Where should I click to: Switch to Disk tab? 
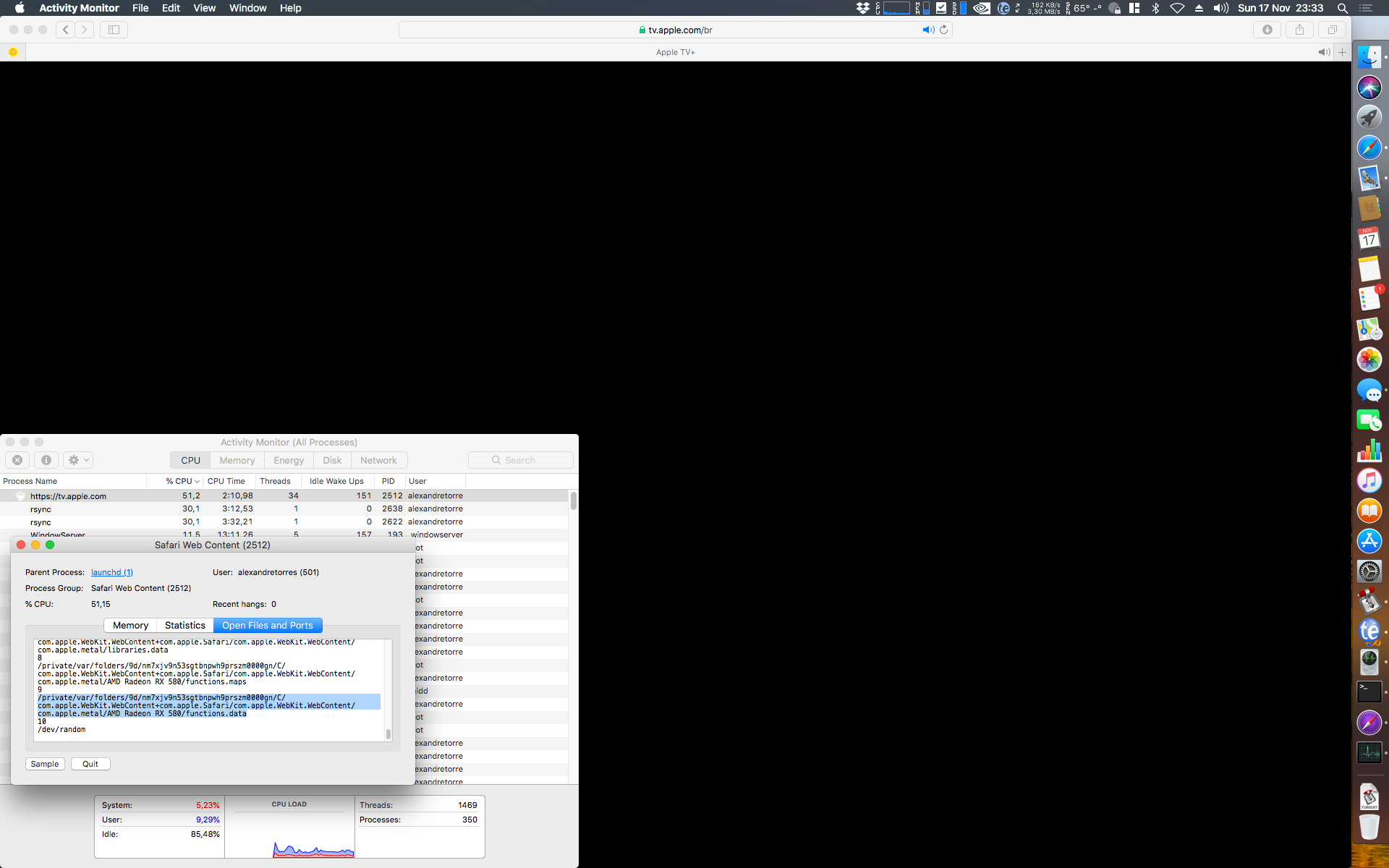click(332, 460)
